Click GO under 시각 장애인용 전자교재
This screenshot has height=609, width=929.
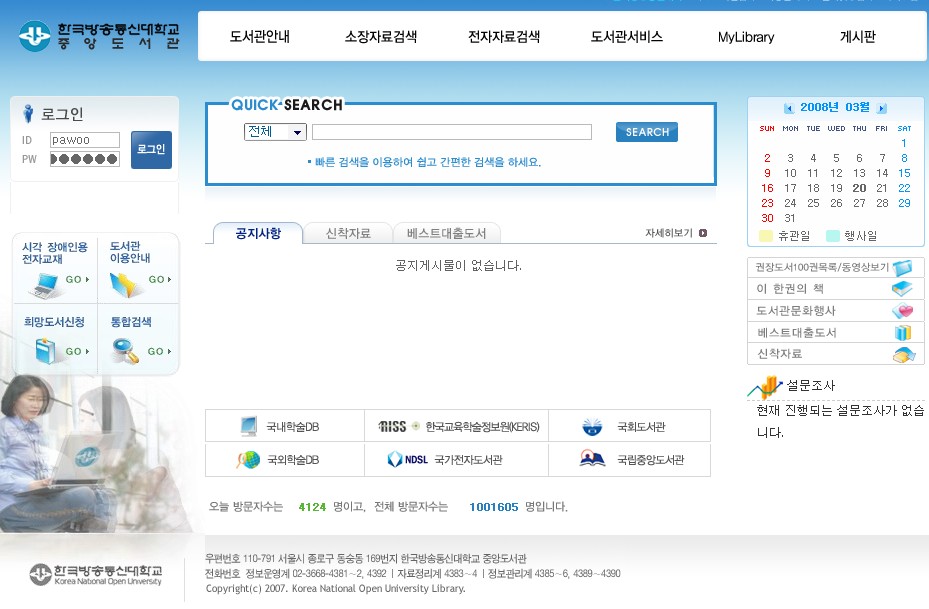click(x=78, y=279)
